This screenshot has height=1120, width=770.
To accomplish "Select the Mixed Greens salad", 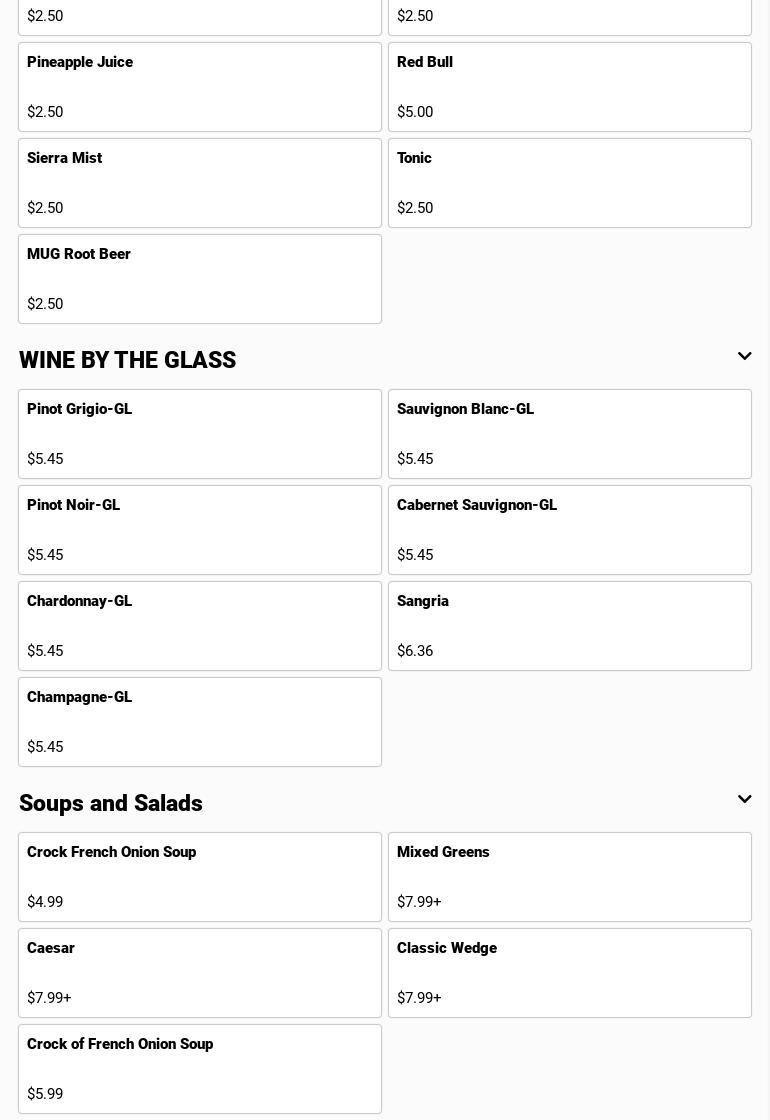I will [x=569, y=877].
